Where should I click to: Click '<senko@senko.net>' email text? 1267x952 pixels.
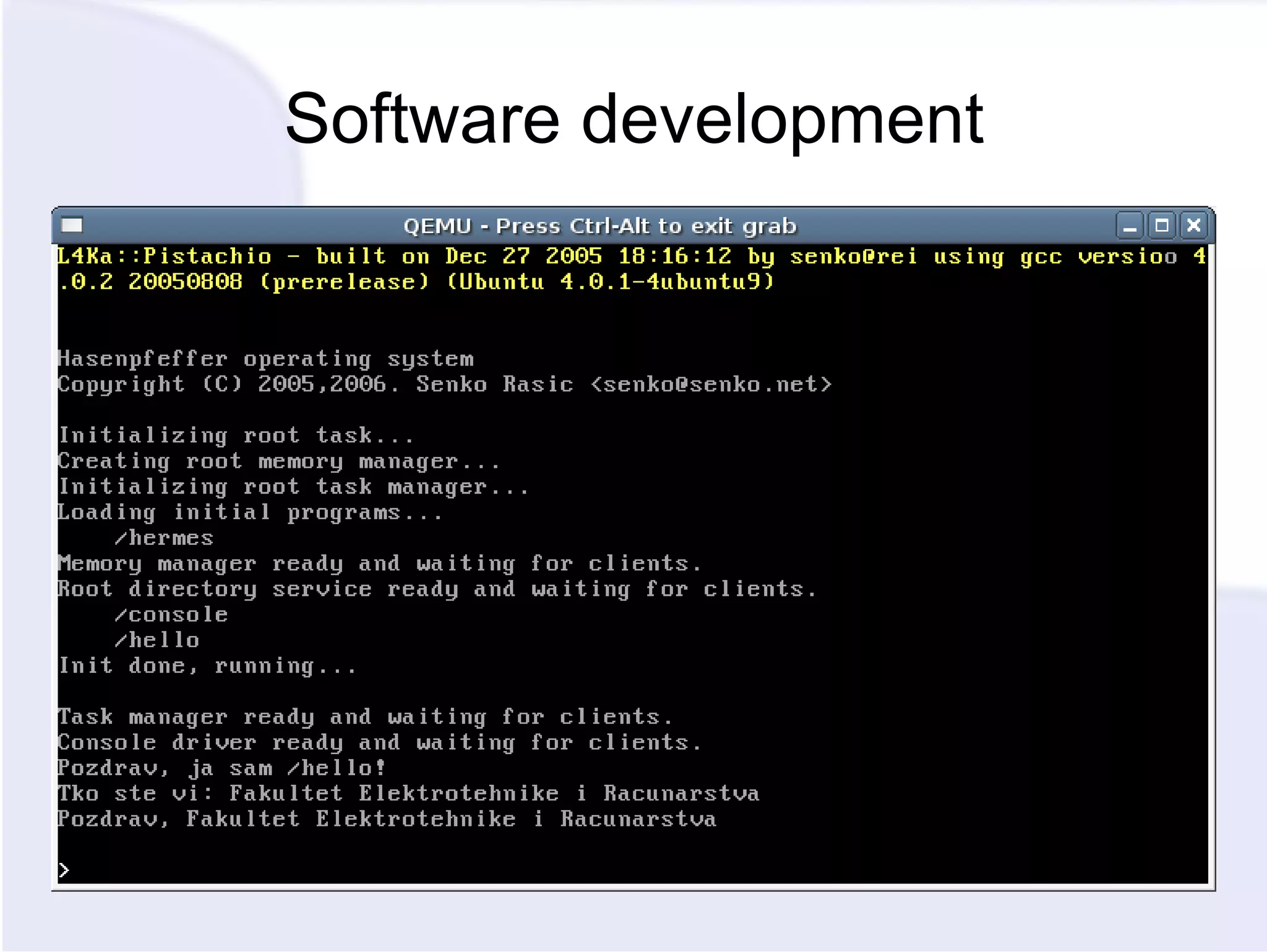[x=711, y=384]
